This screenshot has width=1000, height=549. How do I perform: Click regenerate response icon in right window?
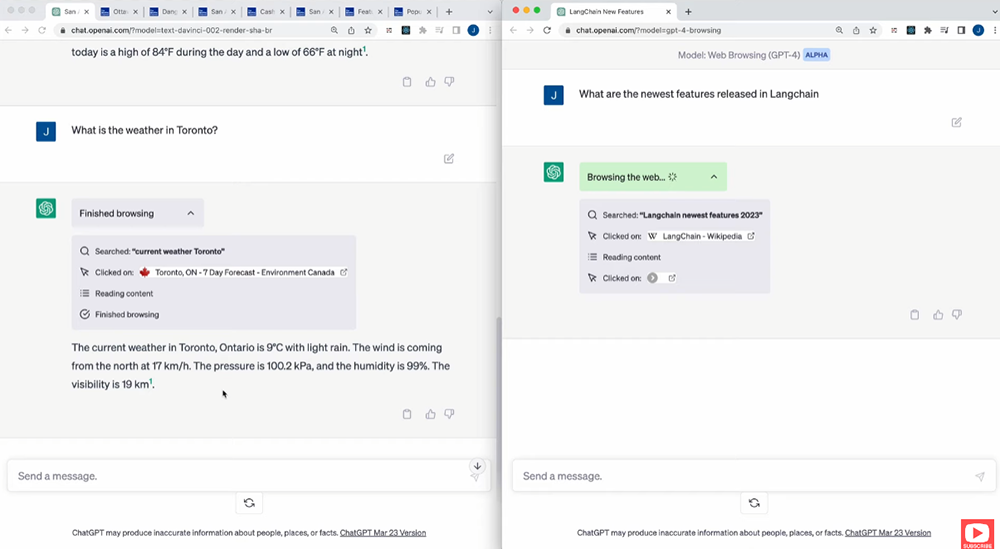(754, 502)
